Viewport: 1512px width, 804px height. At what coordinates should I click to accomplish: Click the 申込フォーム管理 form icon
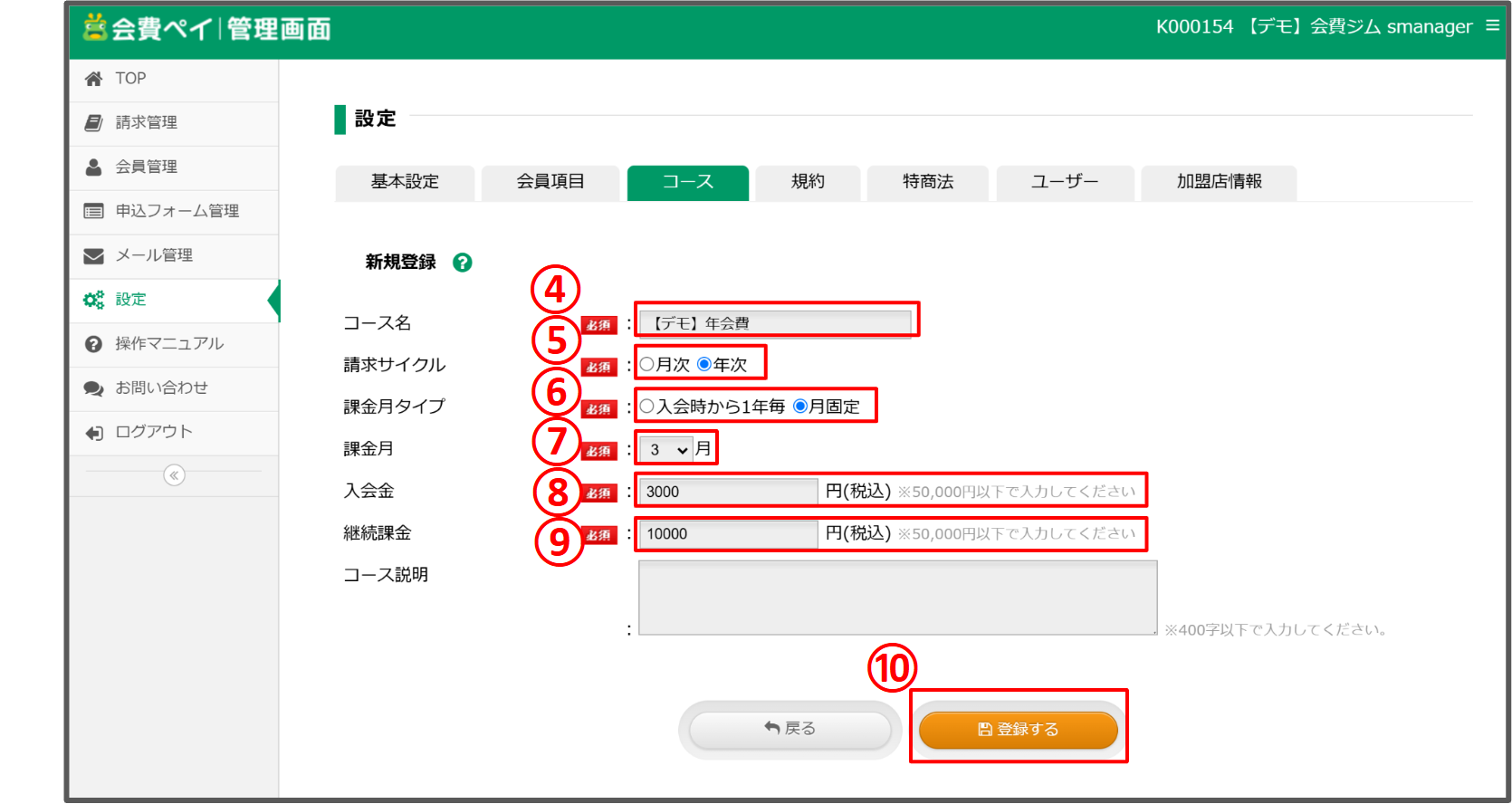click(x=93, y=211)
